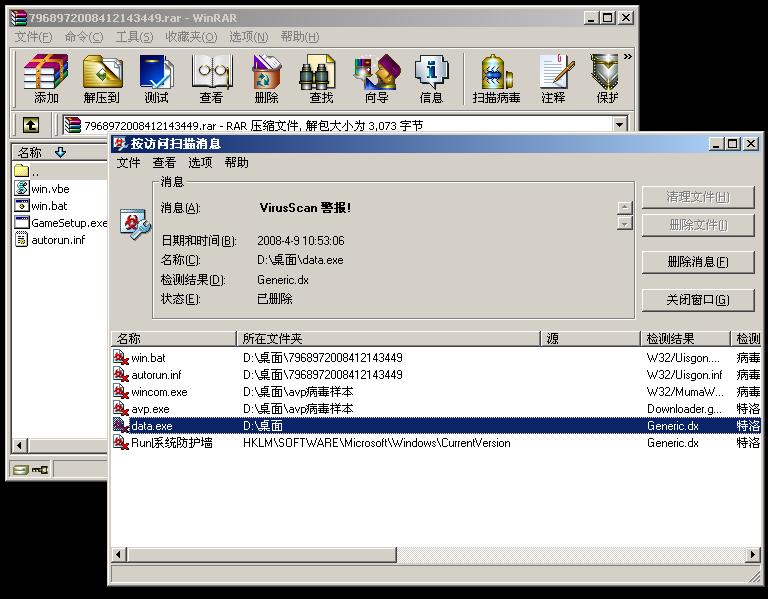Image resolution: width=768 pixels, height=599 pixels.
Task: Sort by Detected As (检测结果) column header
Action: coord(685,338)
